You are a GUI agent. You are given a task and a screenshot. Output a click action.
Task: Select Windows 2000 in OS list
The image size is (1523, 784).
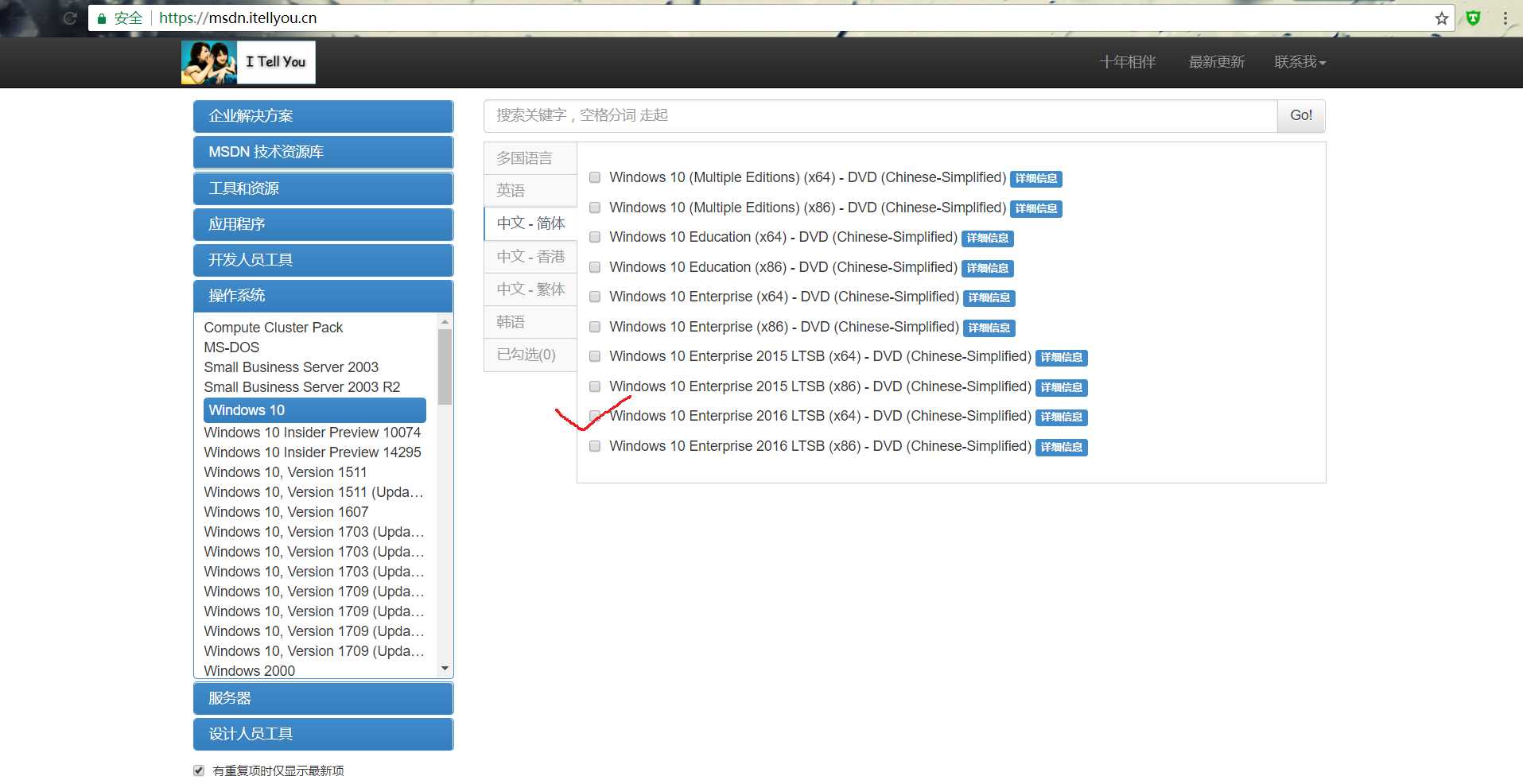coord(249,670)
